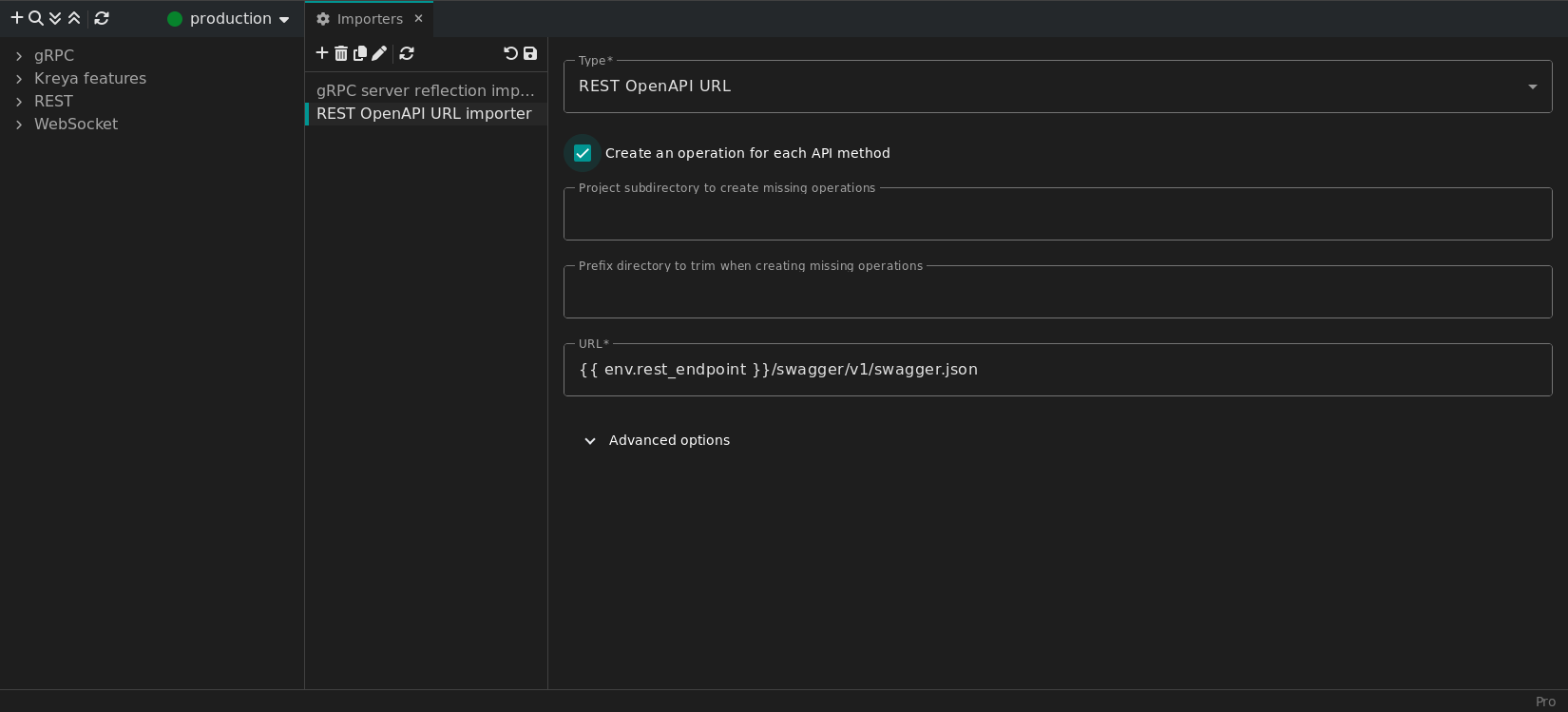Delete the selected importer with trash icon
This screenshot has width=1568, height=712.
[x=341, y=53]
